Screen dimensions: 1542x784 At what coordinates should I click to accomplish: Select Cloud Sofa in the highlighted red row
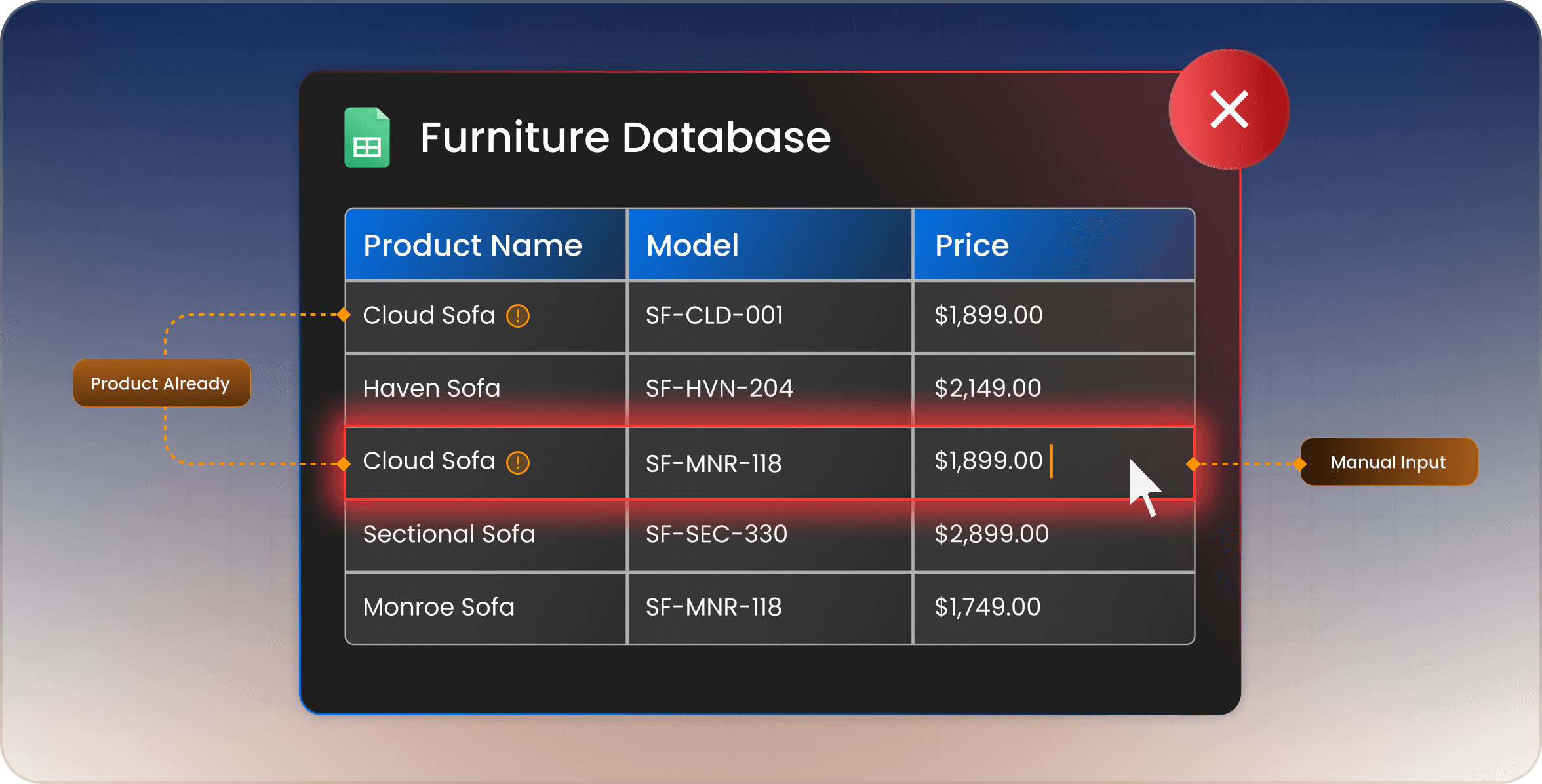[x=486, y=463]
